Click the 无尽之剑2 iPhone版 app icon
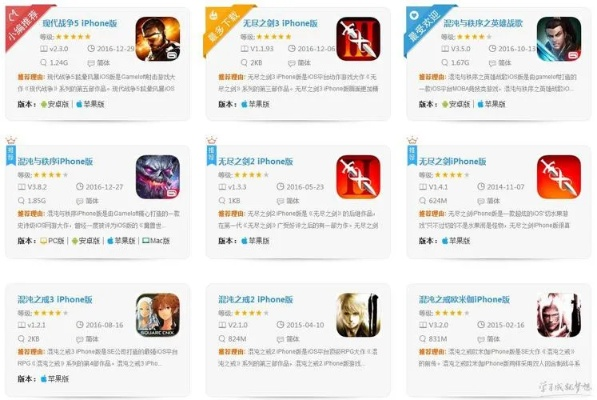The width and height of the screenshot is (597, 400). click(x=358, y=177)
